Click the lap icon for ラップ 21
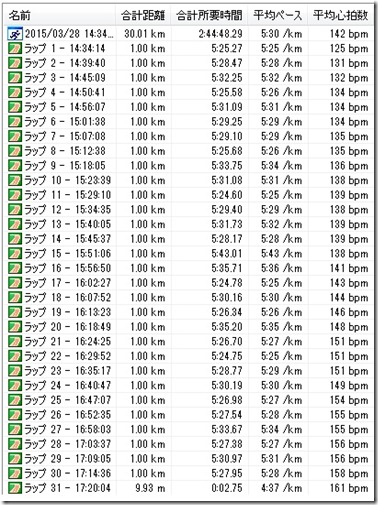This screenshot has width=378, height=505. [x=15, y=342]
